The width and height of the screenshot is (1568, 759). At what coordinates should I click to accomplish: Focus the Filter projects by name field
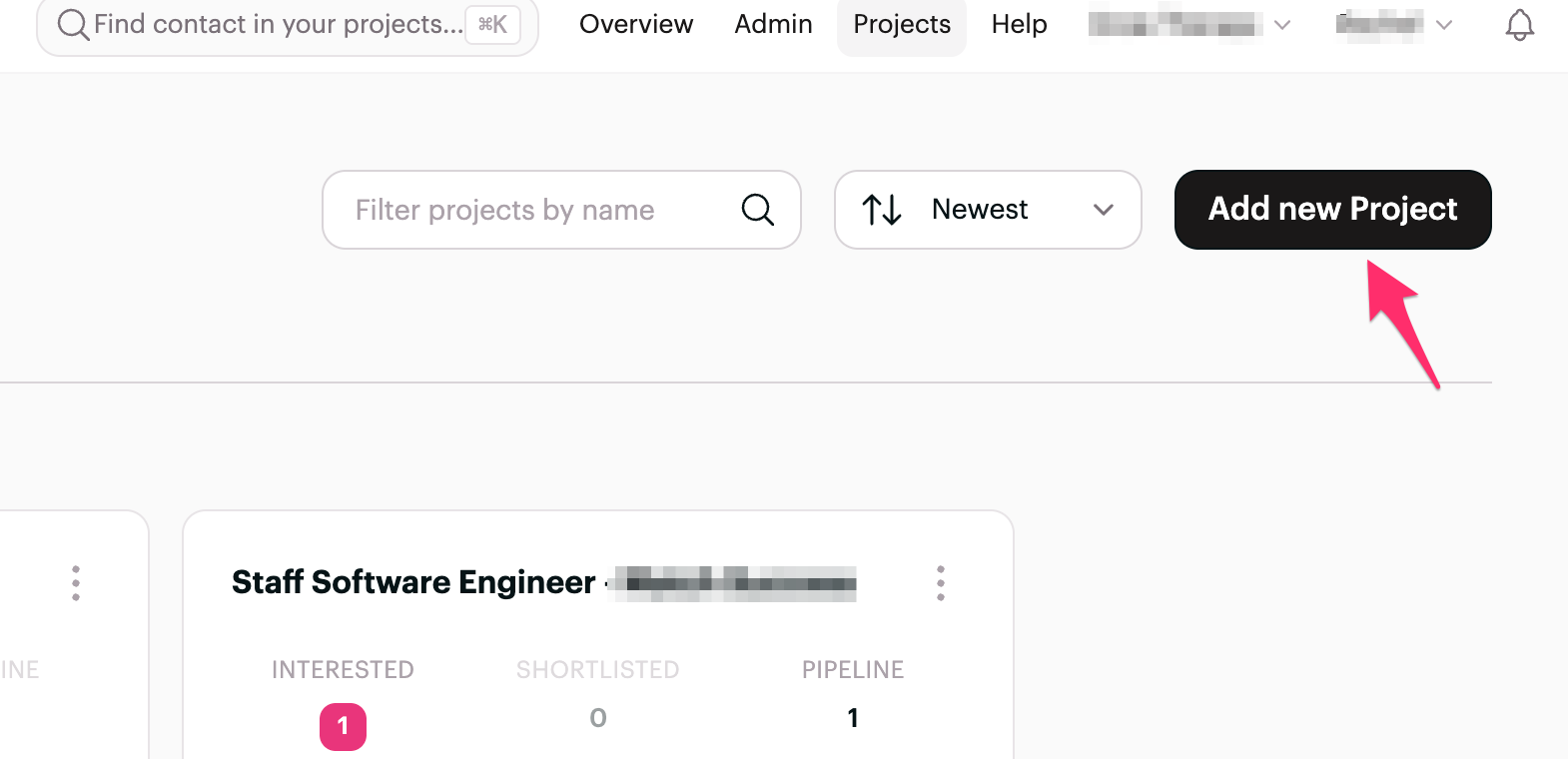(561, 210)
